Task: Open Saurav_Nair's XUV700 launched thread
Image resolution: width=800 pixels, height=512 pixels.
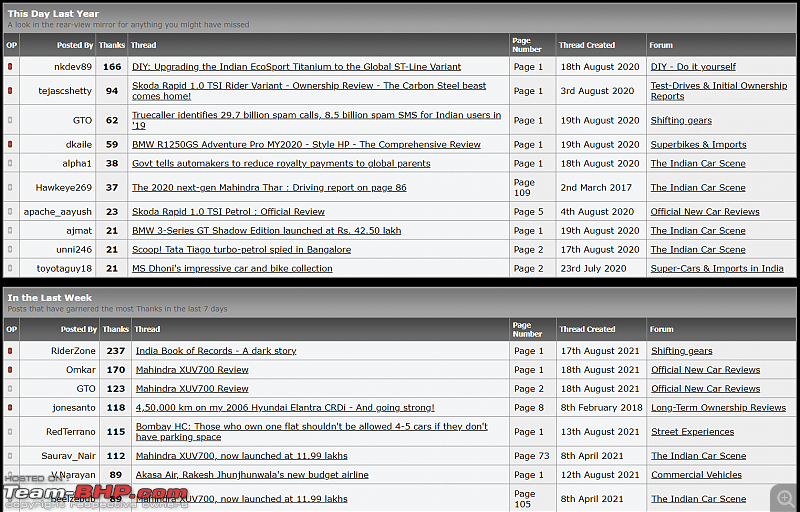Action: (241, 455)
